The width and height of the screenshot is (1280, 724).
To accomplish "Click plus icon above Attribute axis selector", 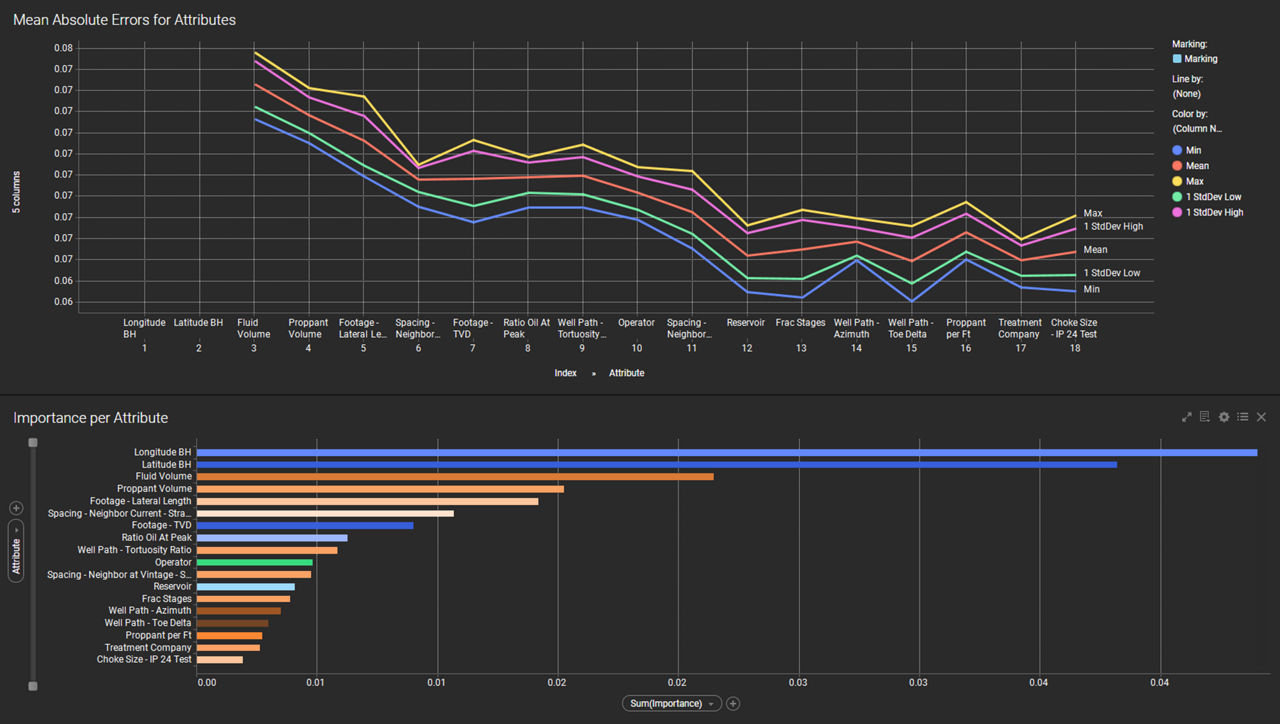I will 16,508.
